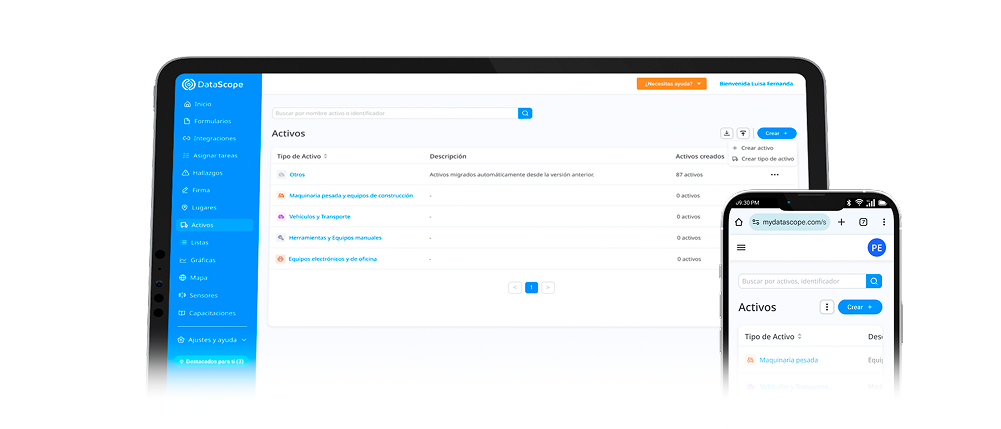
Task: Select Crear activo from the dropdown menu
Action: coord(756,148)
